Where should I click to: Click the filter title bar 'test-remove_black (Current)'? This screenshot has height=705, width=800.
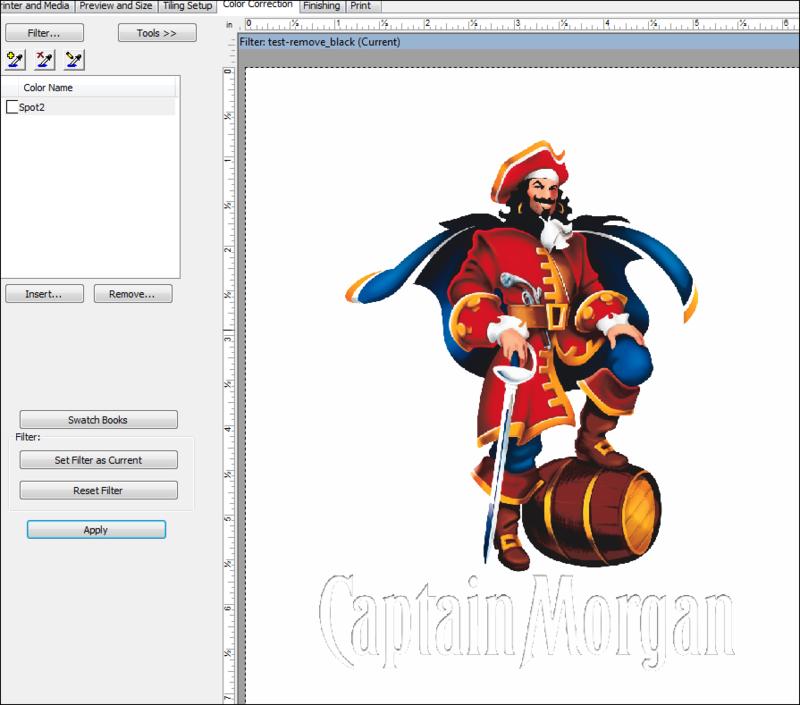click(x=519, y=42)
